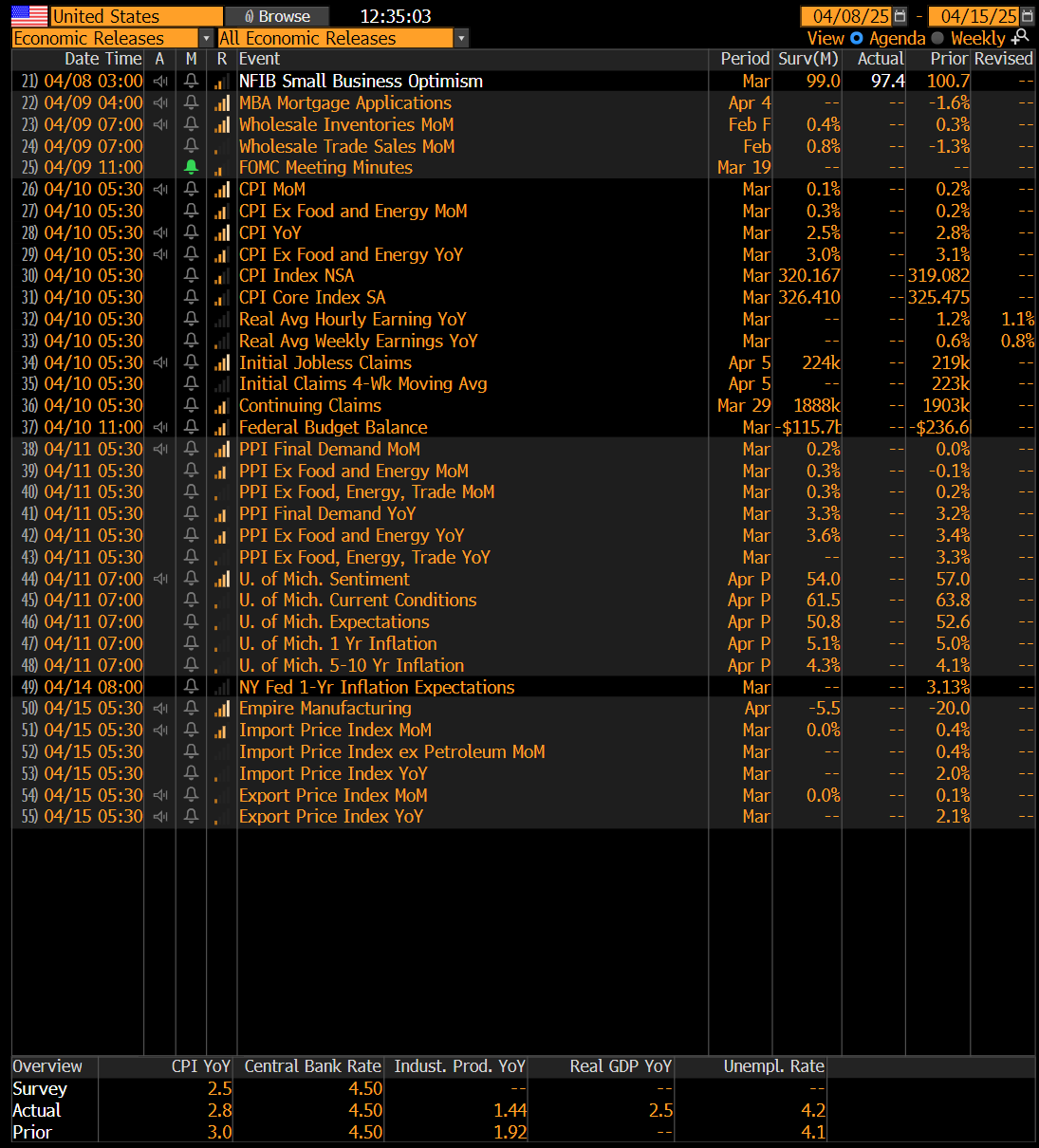
Task: Open the Initial Claims 4-Wk Moving Avg event
Action: tap(362, 384)
